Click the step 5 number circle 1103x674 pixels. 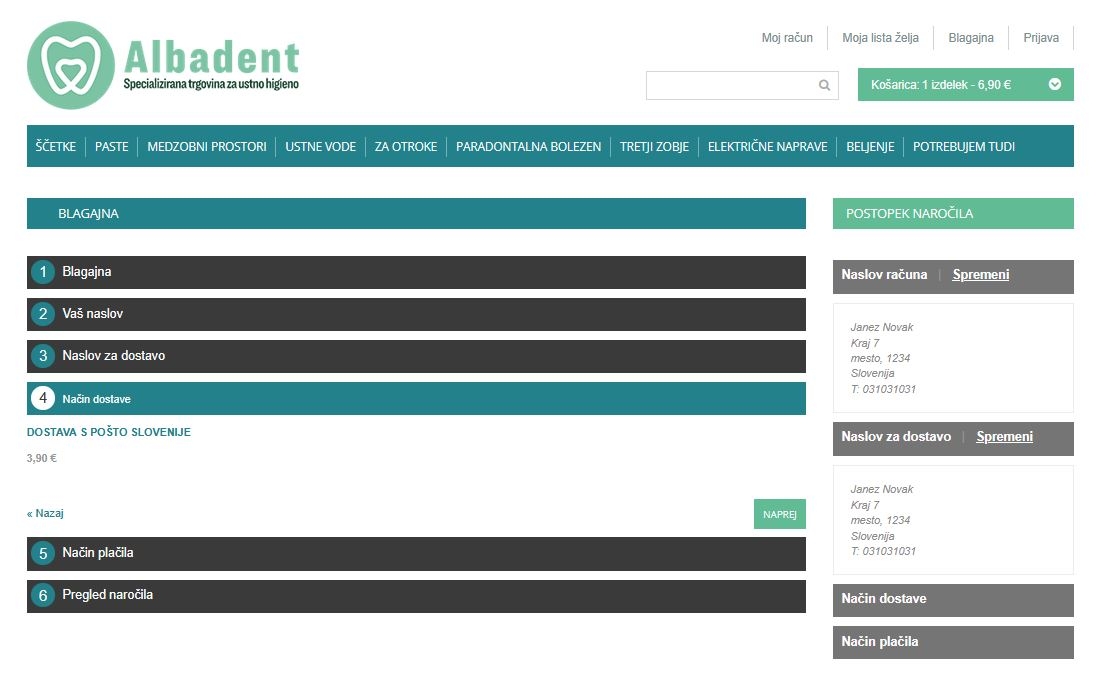tap(43, 553)
